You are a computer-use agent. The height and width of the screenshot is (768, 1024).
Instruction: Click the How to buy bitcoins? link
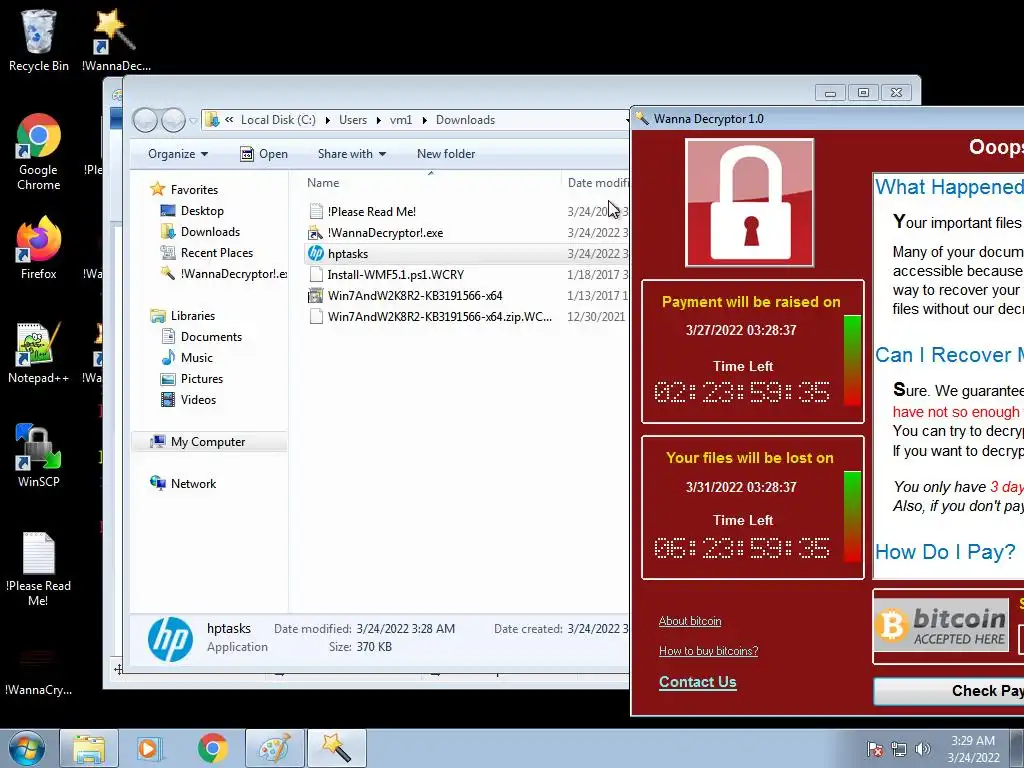pyautogui.click(x=709, y=651)
